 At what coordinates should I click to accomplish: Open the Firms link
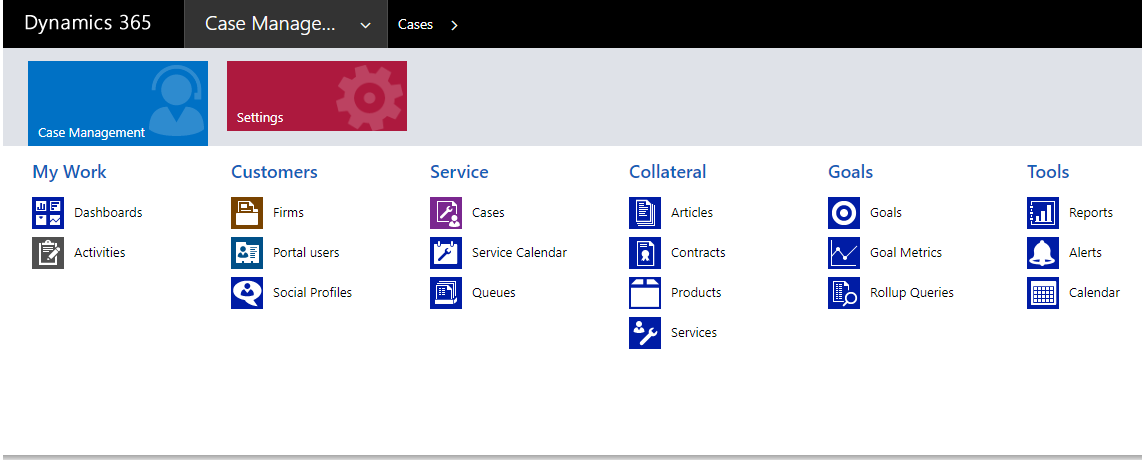[288, 213]
